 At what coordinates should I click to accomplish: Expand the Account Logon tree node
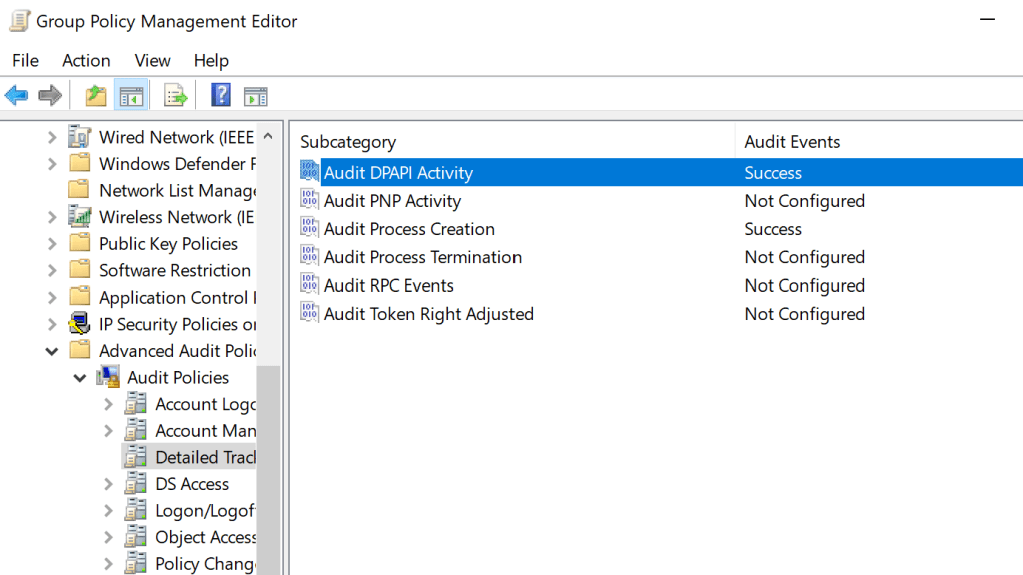point(108,404)
